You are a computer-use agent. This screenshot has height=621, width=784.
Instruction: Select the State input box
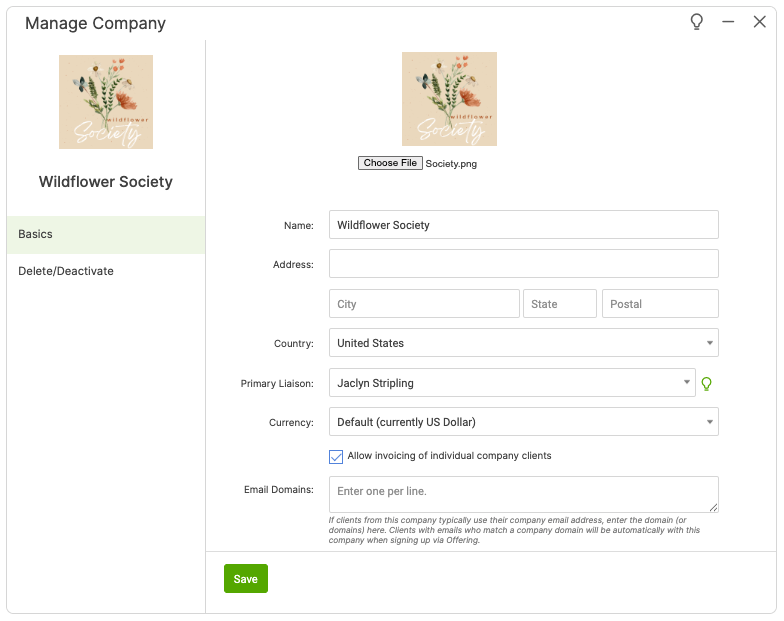click(x=559, y=304)
